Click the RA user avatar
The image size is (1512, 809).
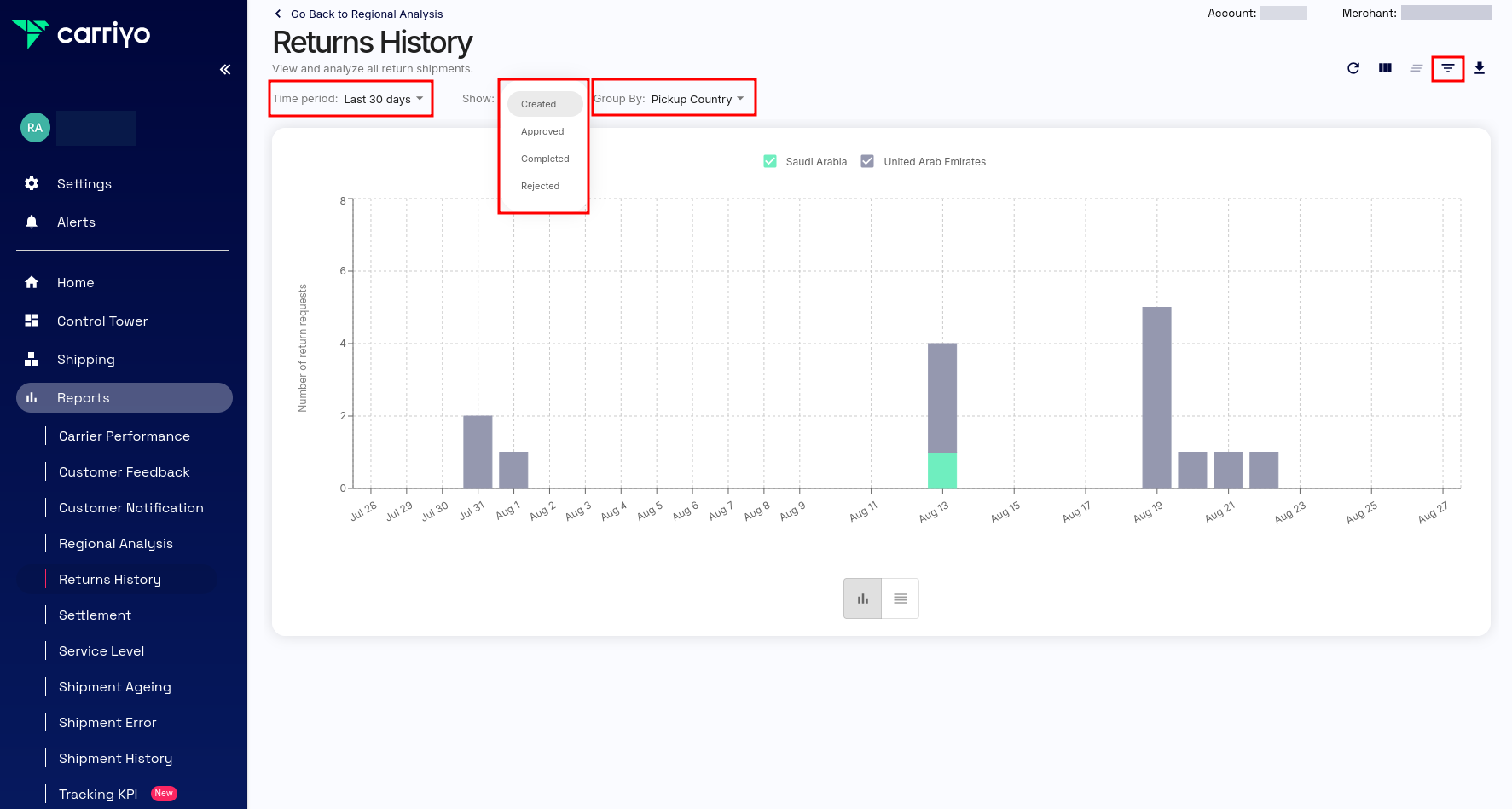tap(35, 128)
